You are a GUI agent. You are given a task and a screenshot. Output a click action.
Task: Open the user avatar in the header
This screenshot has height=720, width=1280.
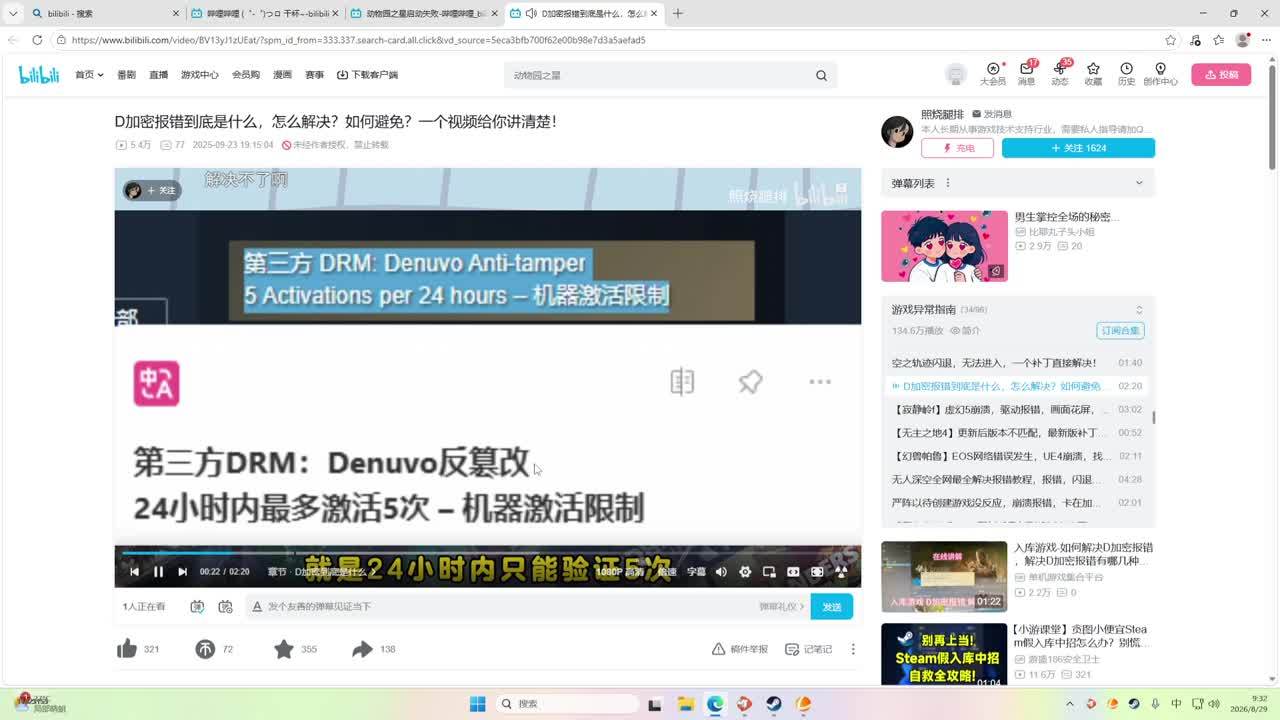click(x=956, y=74)
